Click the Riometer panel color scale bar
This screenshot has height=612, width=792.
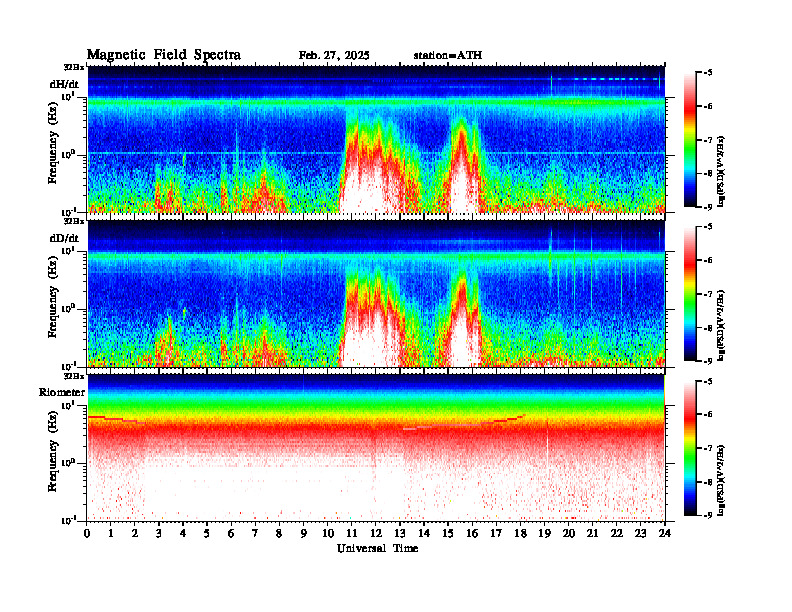click(x=690, y=448)
